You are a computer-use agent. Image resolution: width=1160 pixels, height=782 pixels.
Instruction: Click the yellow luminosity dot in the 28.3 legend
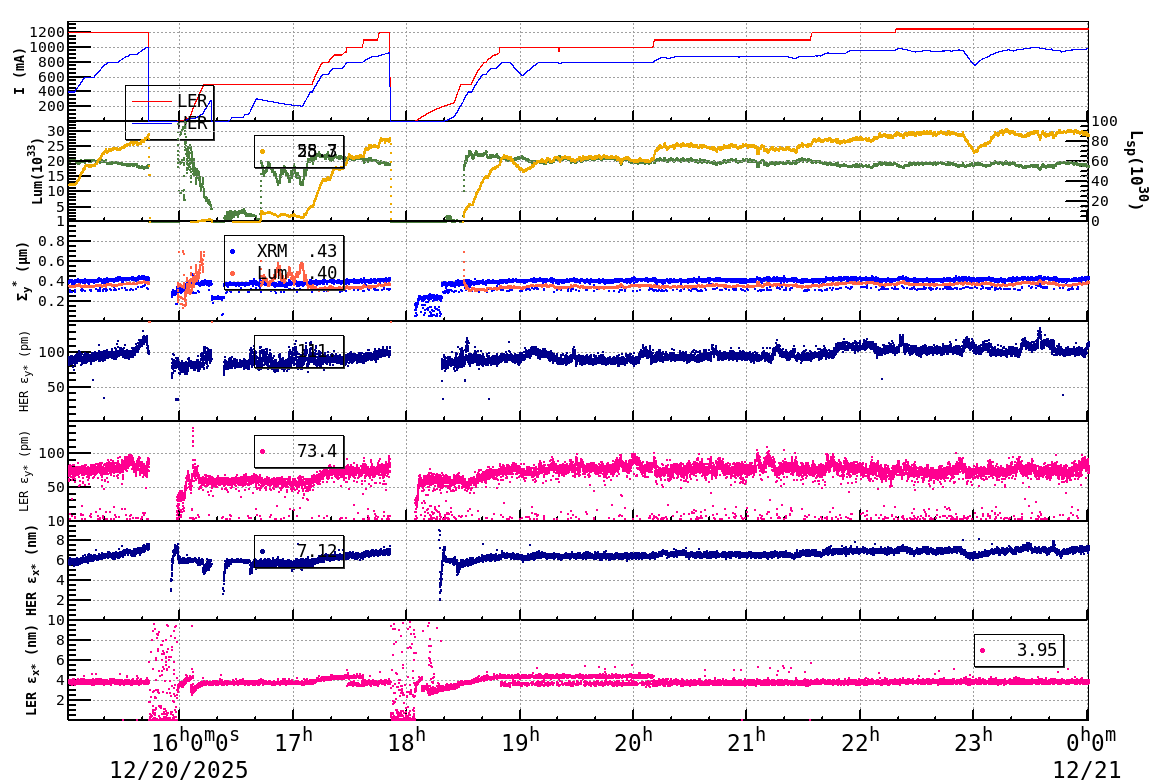point(262,152)
